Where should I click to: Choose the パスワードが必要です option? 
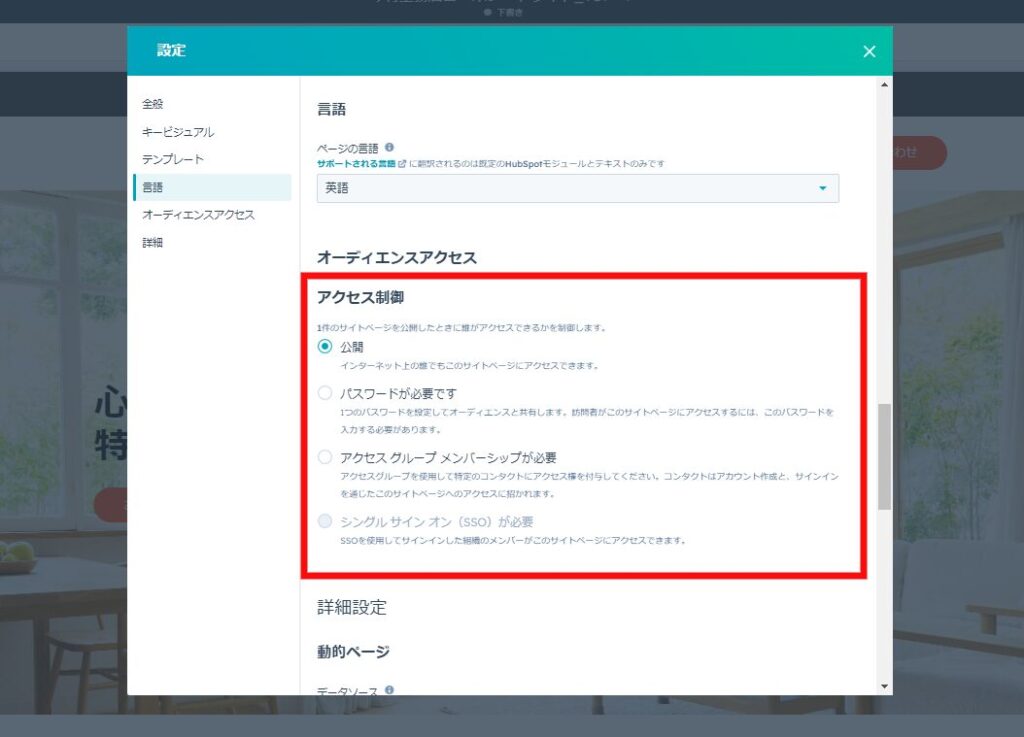(324, 393)
